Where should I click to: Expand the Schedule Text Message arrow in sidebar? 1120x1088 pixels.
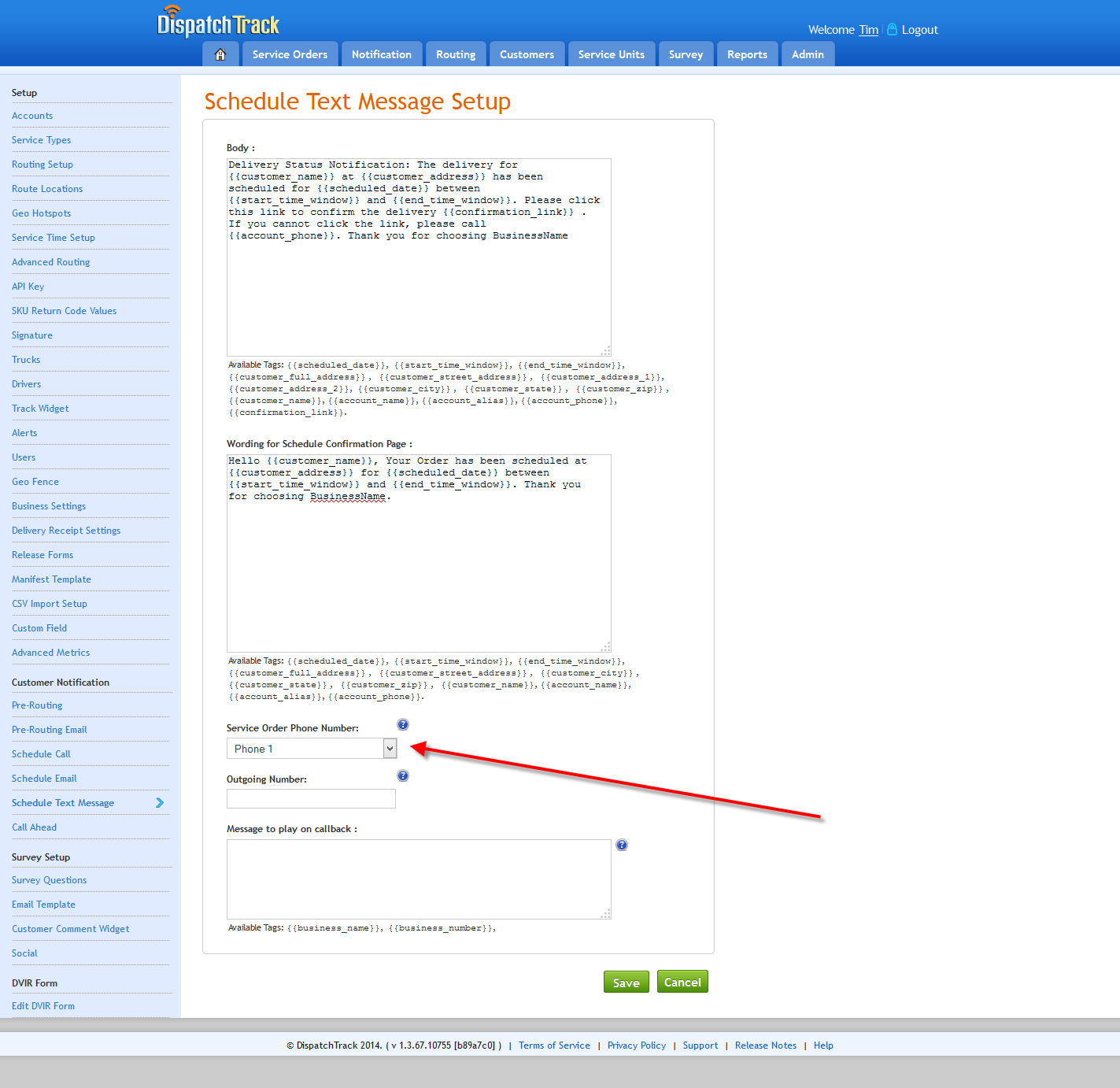point(158,802)
